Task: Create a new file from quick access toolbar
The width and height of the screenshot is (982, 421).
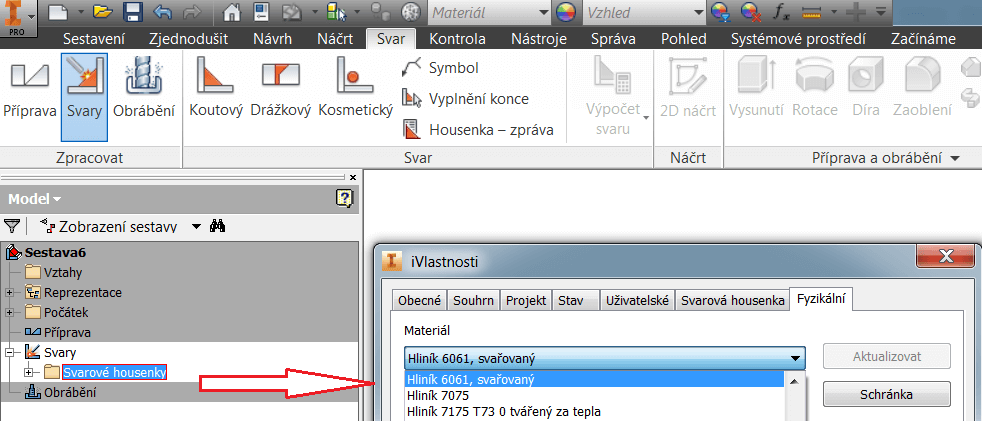Action: [x=58, y=11]
